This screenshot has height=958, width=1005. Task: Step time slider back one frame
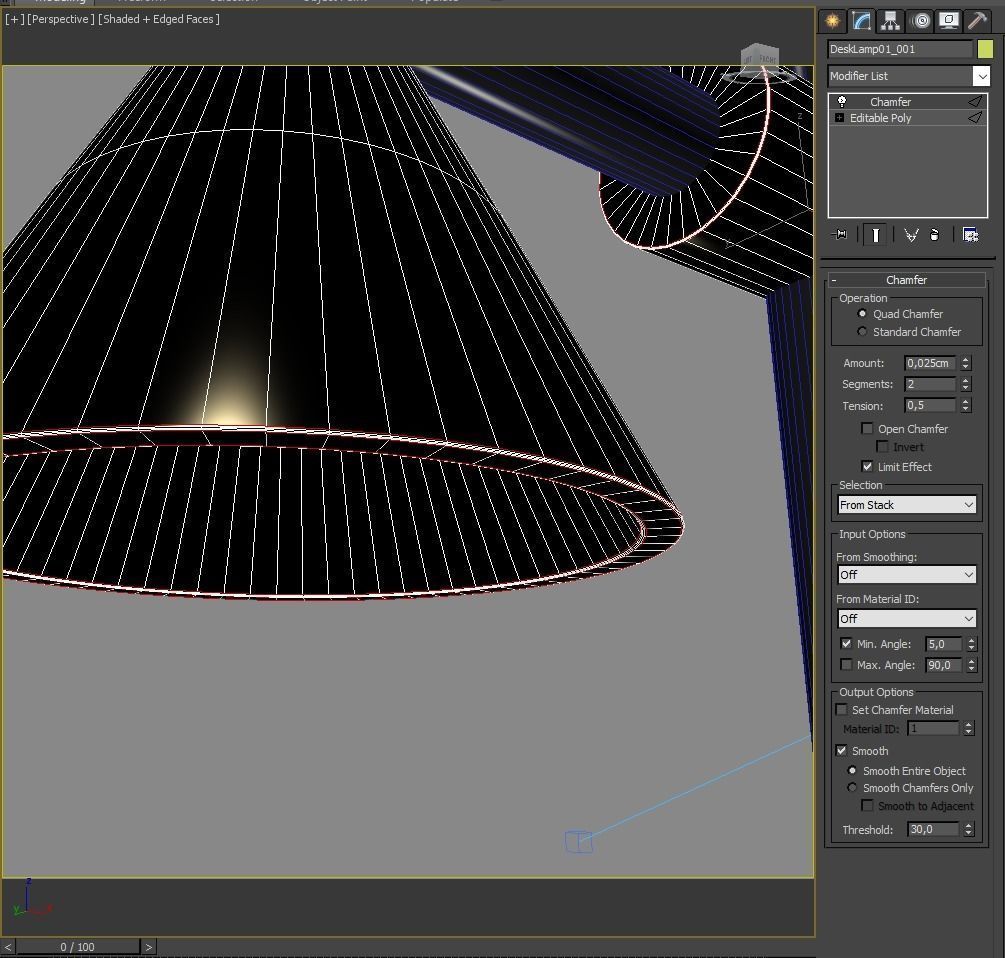(8, 946)
